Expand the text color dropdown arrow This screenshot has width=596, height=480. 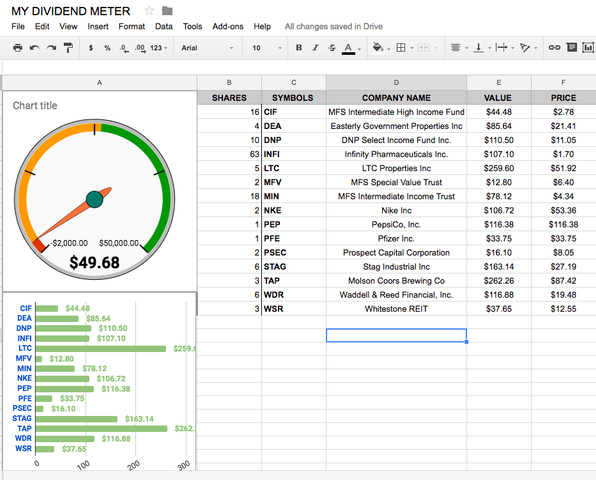click(x=360, y=49)
